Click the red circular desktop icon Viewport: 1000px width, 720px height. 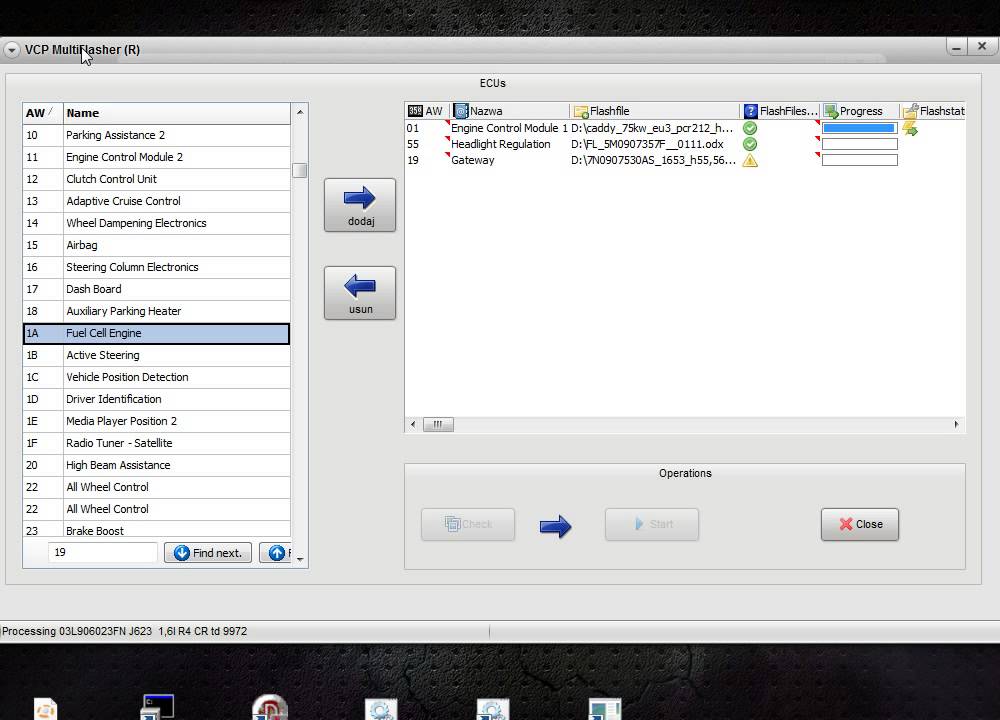(x=270, y=707)
